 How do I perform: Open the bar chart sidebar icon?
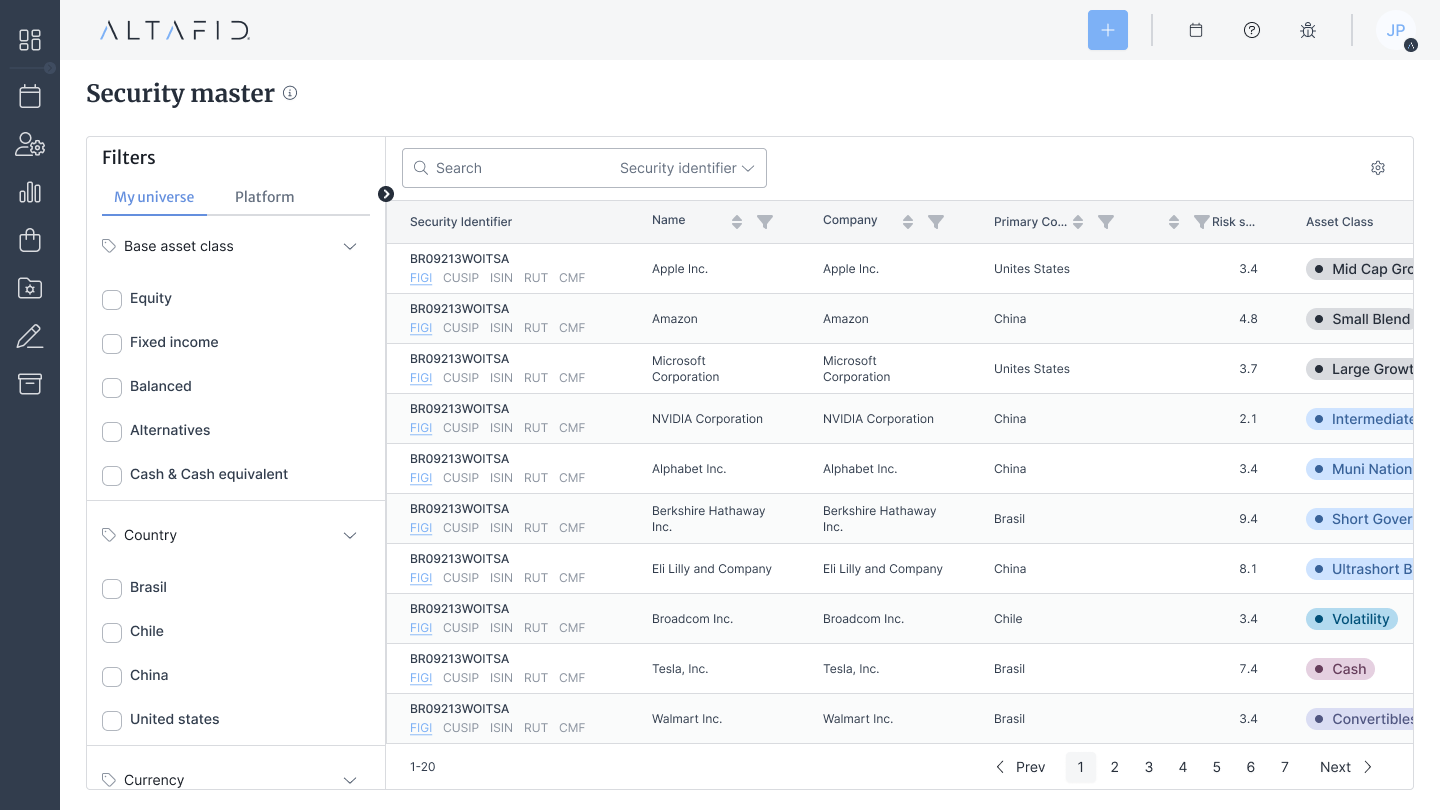point(30,192)
